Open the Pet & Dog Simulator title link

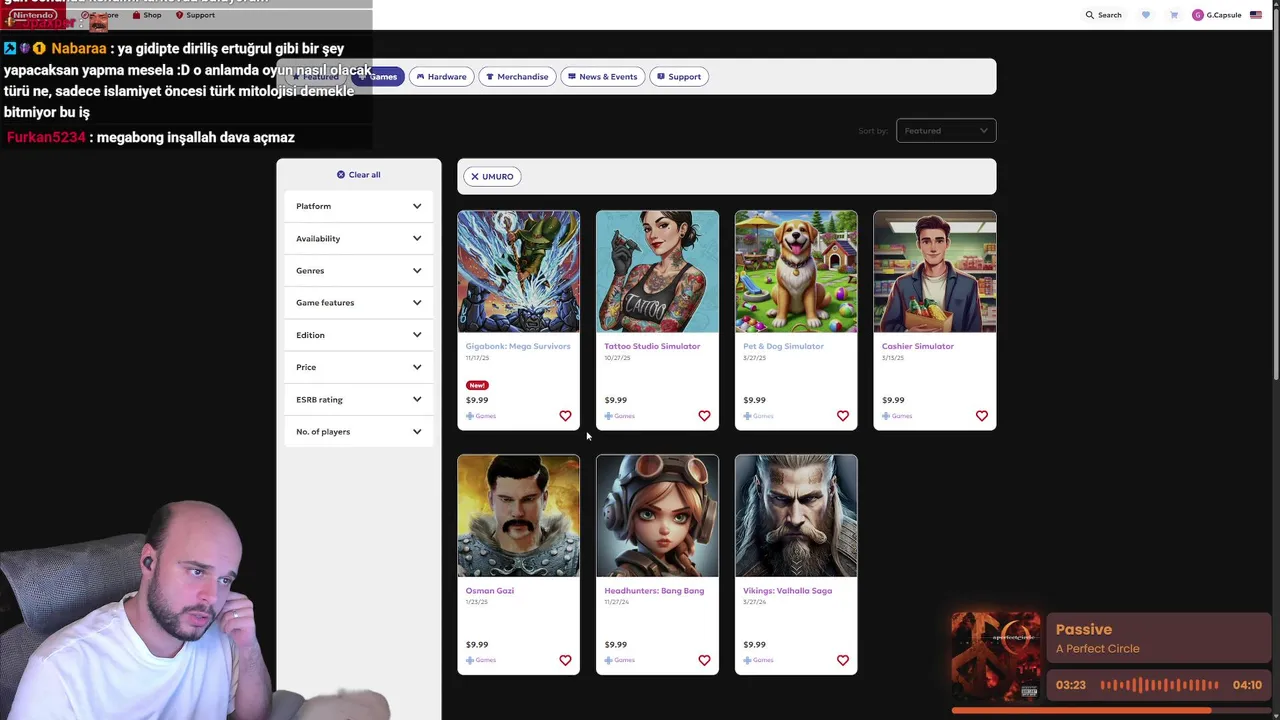click(x=783, y=346)
